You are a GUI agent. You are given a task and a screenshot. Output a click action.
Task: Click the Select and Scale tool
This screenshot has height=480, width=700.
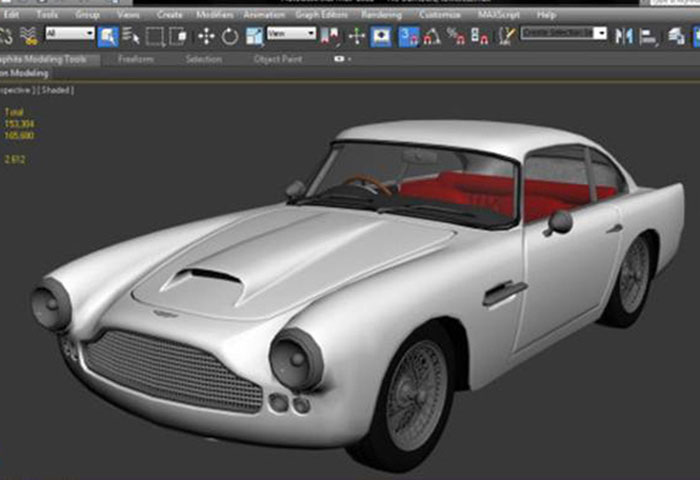click(x=255, y=36)
